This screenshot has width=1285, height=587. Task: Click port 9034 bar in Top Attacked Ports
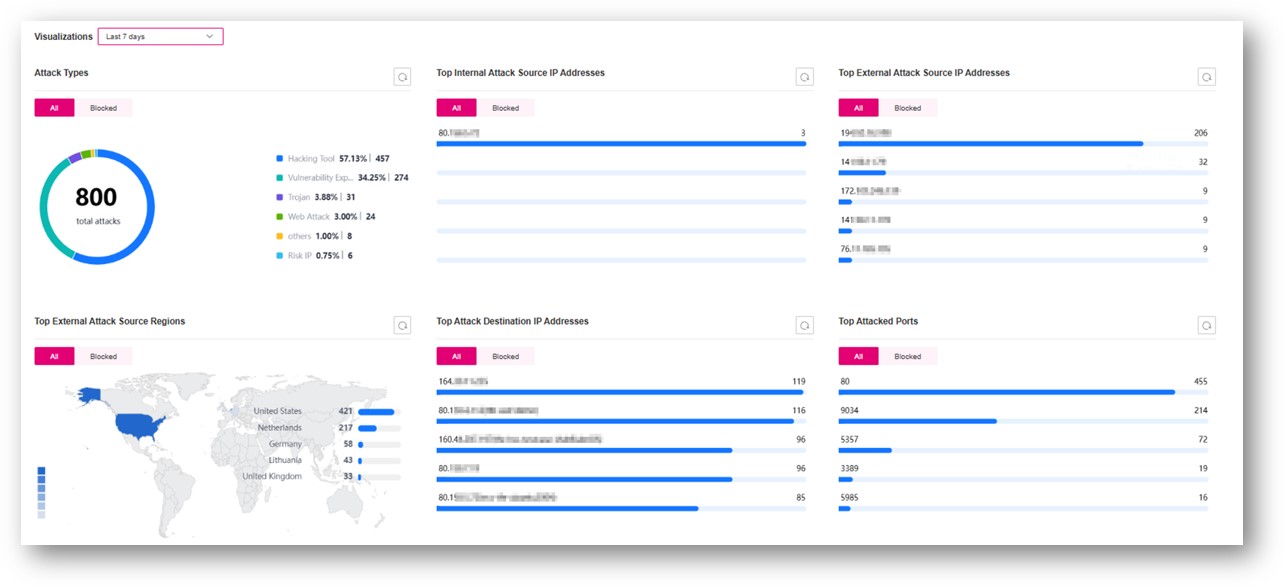(918, 421)
